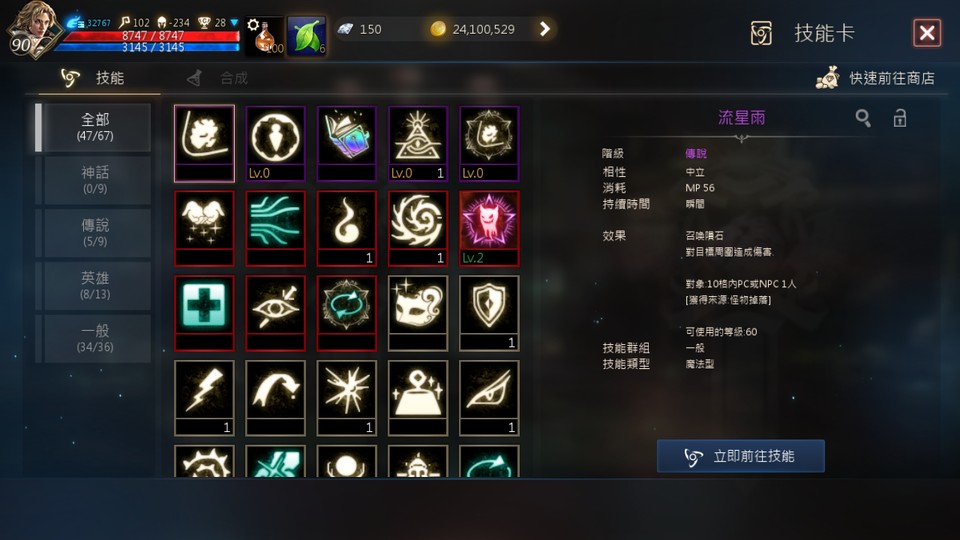960x540 pixels.
Task: Open the potion auto-use settings slot
Action: 264,36
